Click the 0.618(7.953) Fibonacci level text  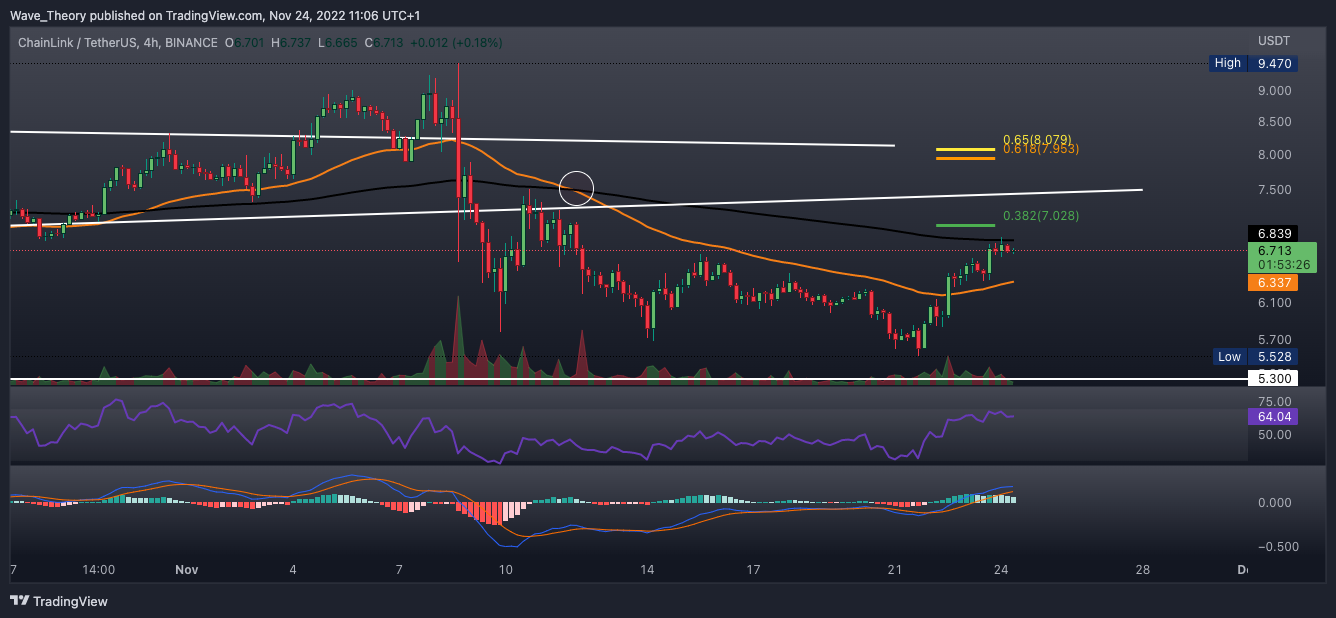[1041, 149]
